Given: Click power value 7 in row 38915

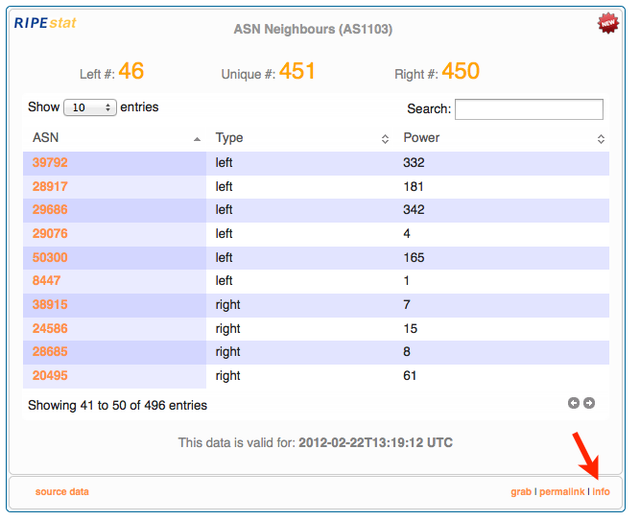Looking at the screenshot, I should (x=407, y=304).
